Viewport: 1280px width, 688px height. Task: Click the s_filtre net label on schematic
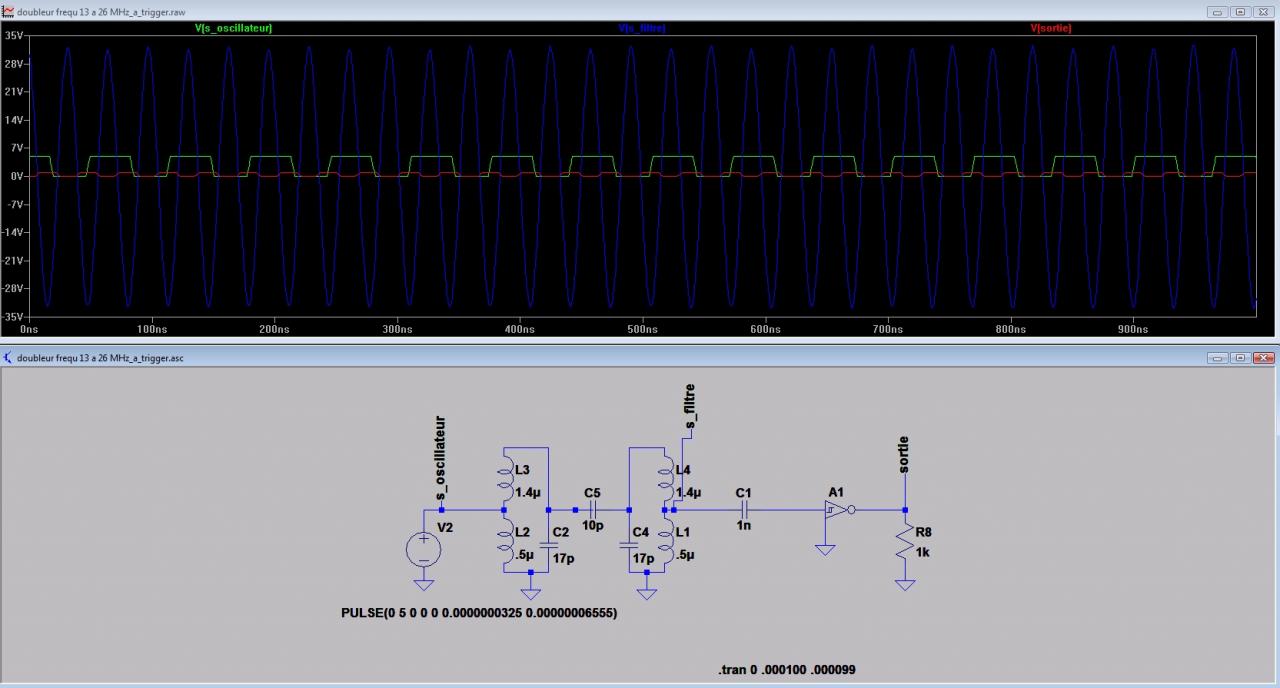tap(690, 408)
